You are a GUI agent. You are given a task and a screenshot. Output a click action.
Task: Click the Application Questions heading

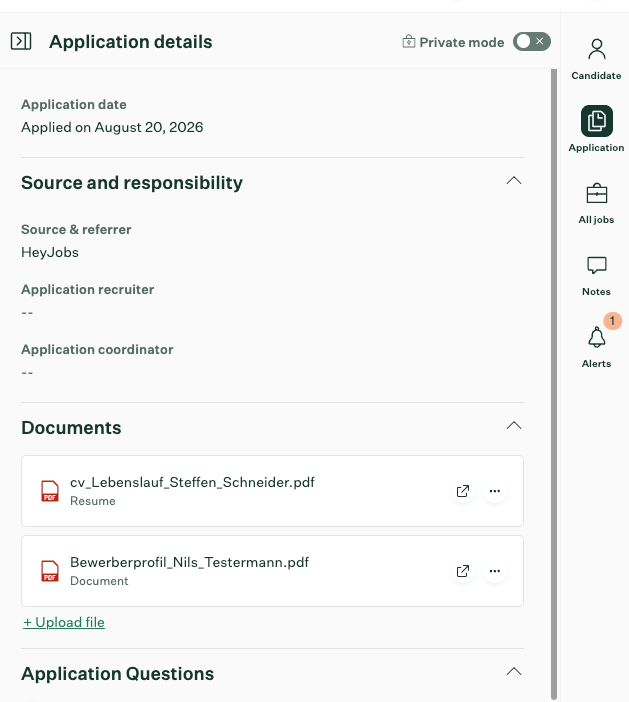point(117,674)
